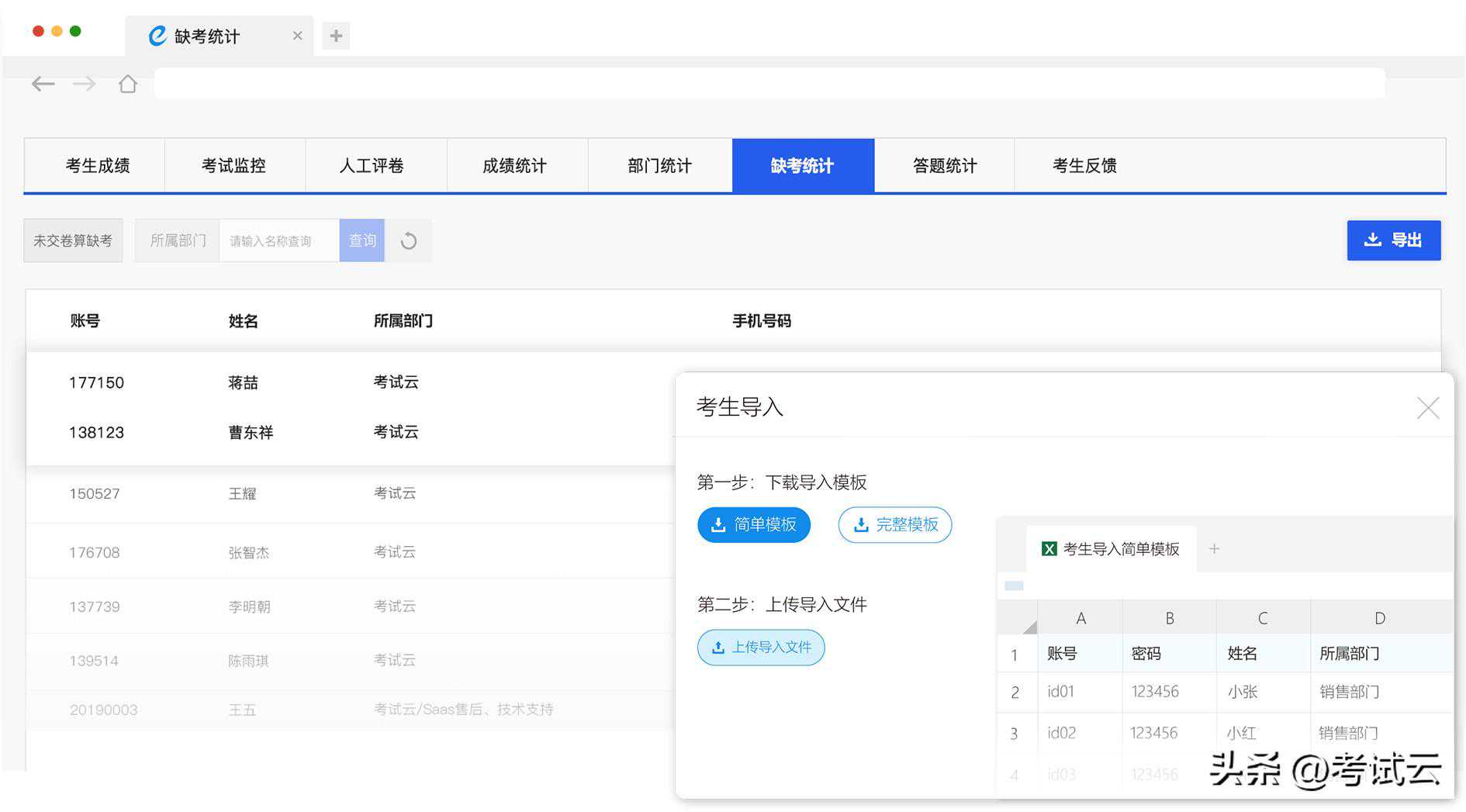Open the 所属部门 filter selector

click(178, 241)
